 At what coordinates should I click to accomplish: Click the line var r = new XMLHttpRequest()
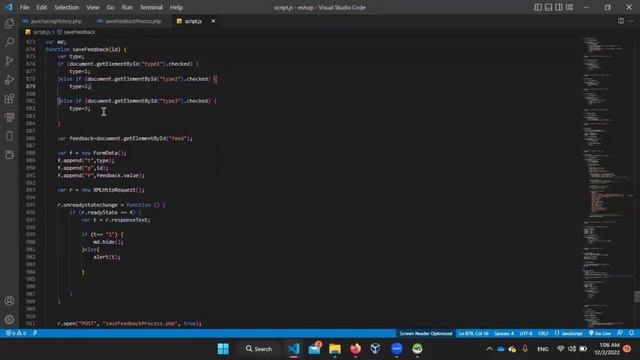click(101, 190)
